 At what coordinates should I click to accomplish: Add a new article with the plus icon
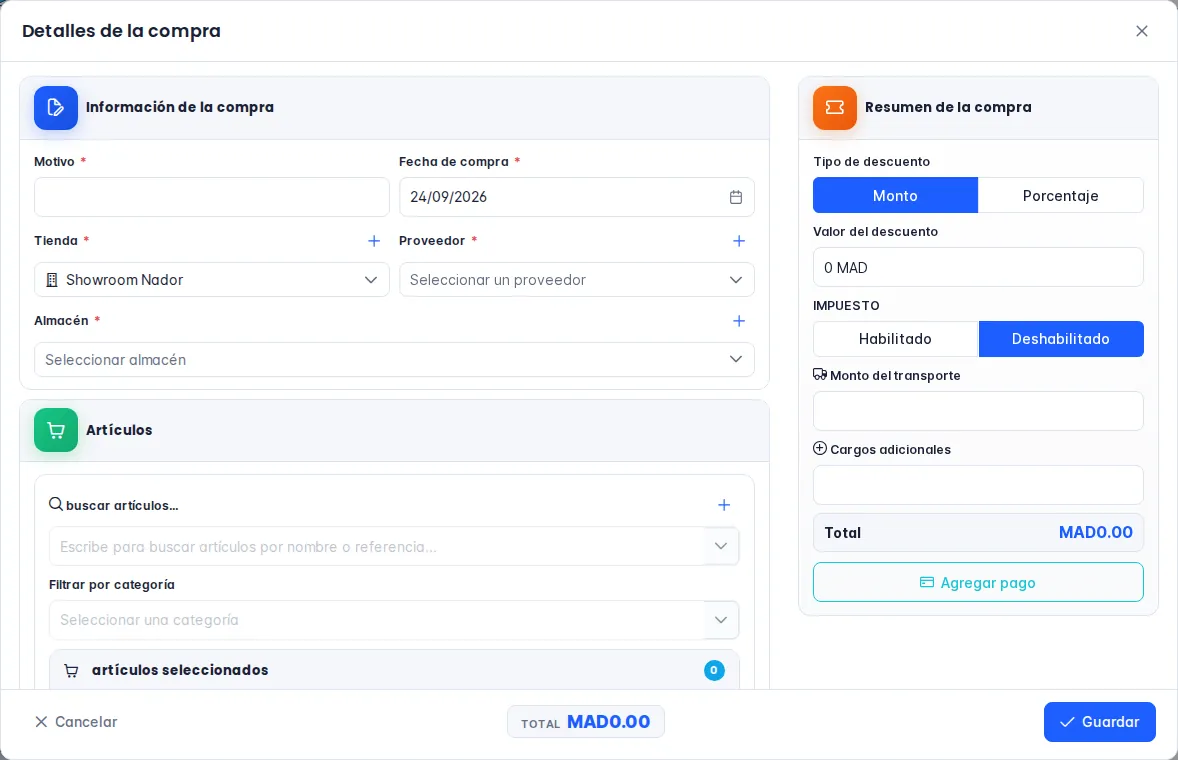point(723,505)
